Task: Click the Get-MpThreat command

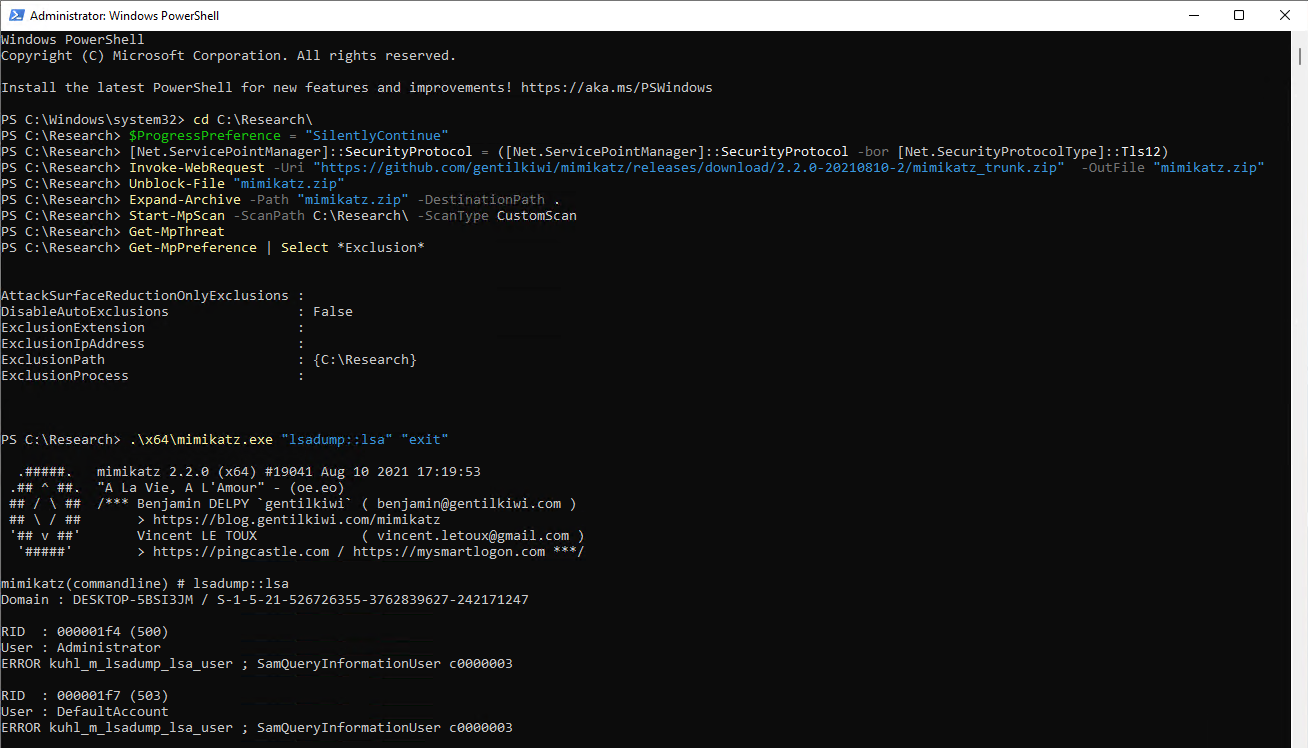Action: [177, 232]
